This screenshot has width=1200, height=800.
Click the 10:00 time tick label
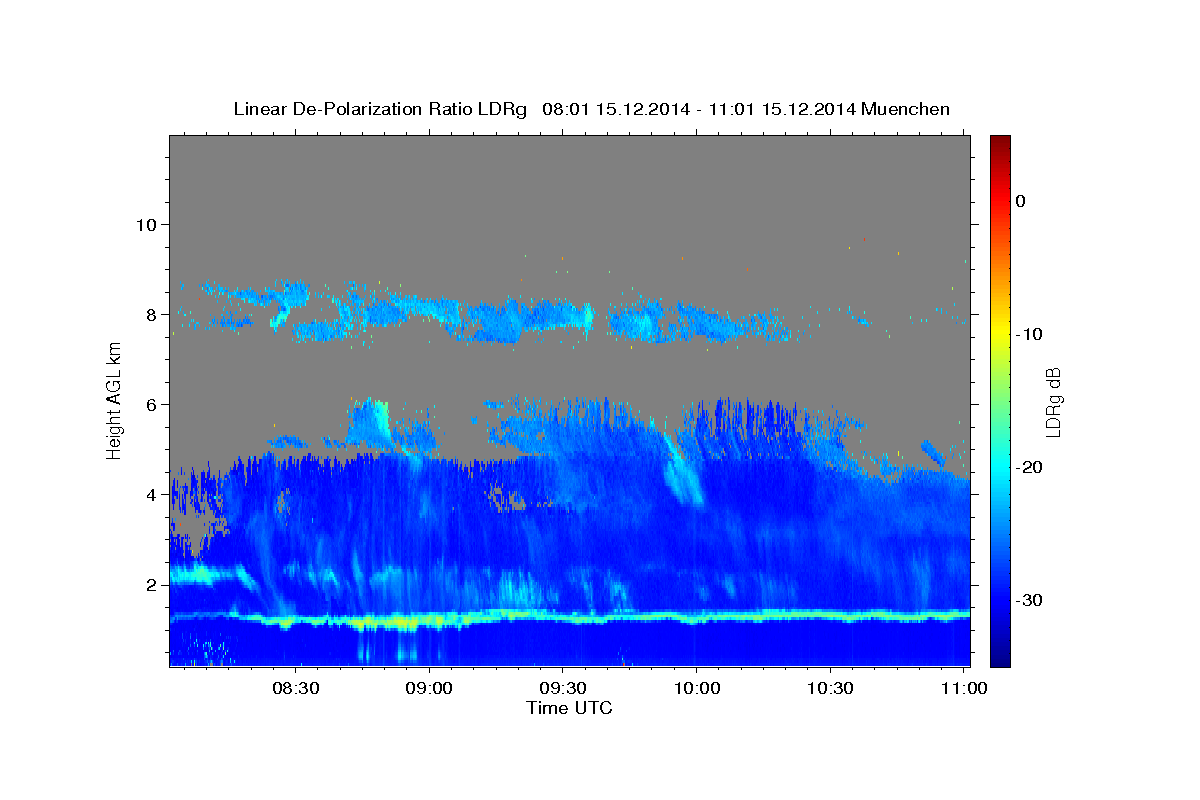[x=696, y=688]
